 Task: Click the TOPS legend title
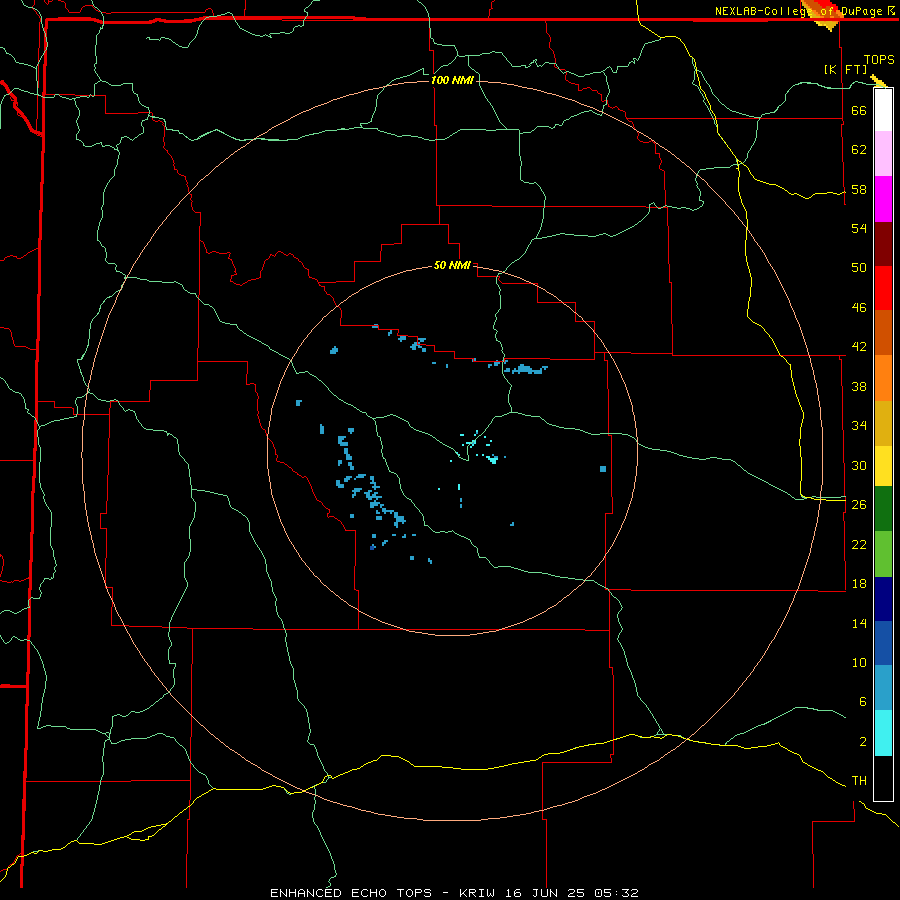pyautogui.click(x=879, y=60)
